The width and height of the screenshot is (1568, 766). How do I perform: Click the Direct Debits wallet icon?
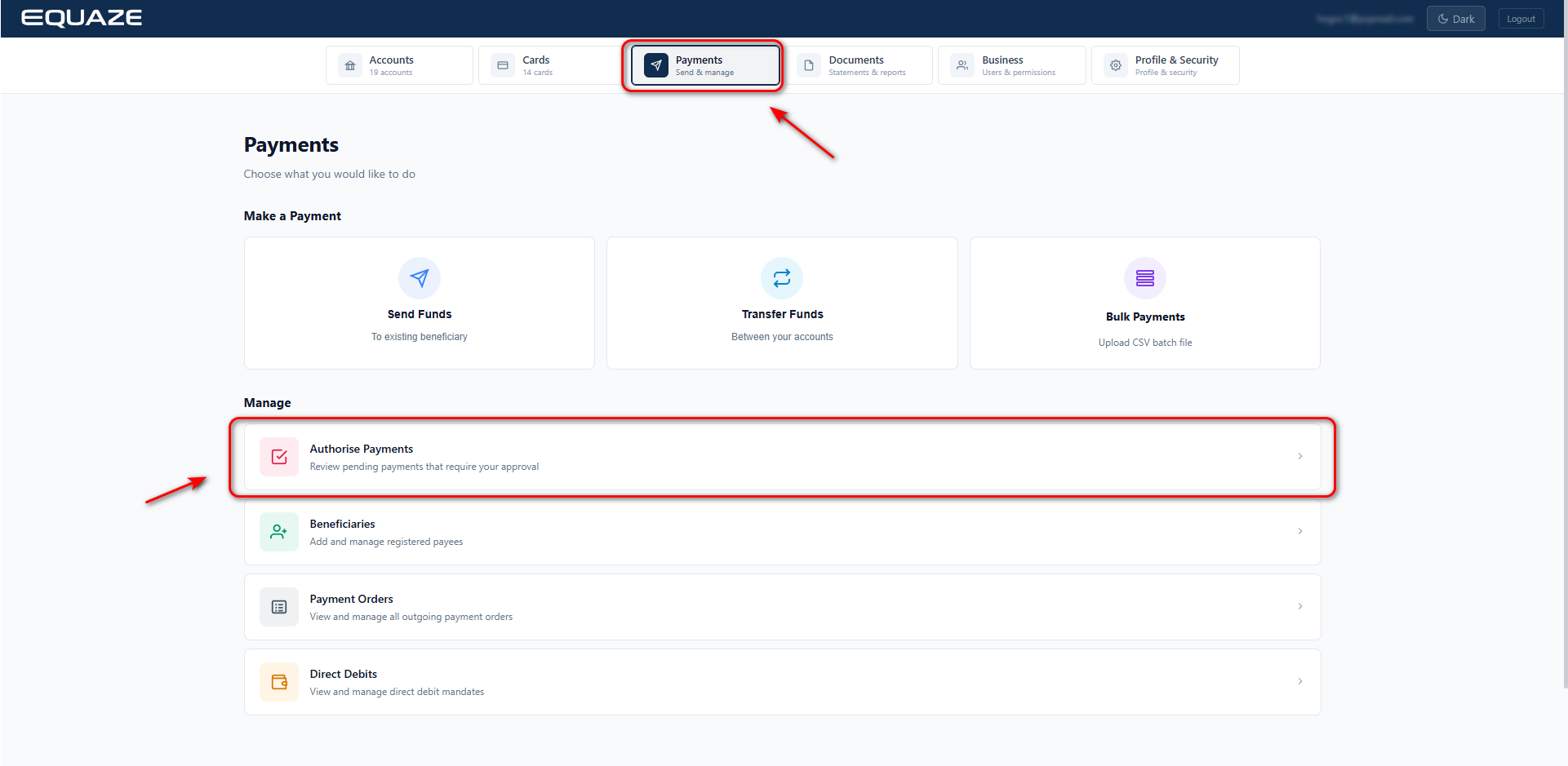[279, 682]
